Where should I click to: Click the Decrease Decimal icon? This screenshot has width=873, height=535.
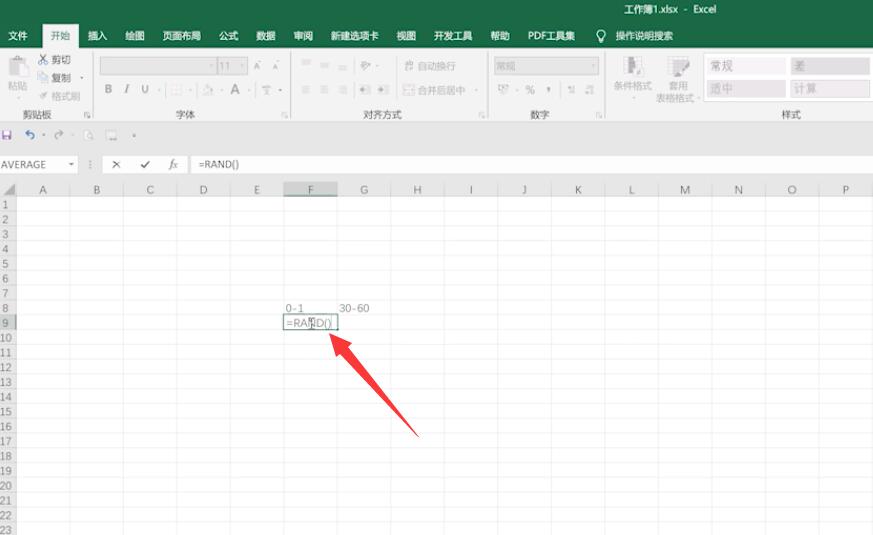coord(590,89)
